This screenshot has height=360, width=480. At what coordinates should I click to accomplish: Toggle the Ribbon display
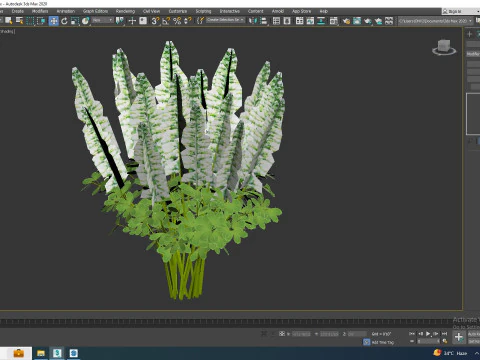click(x=300, y=21)
